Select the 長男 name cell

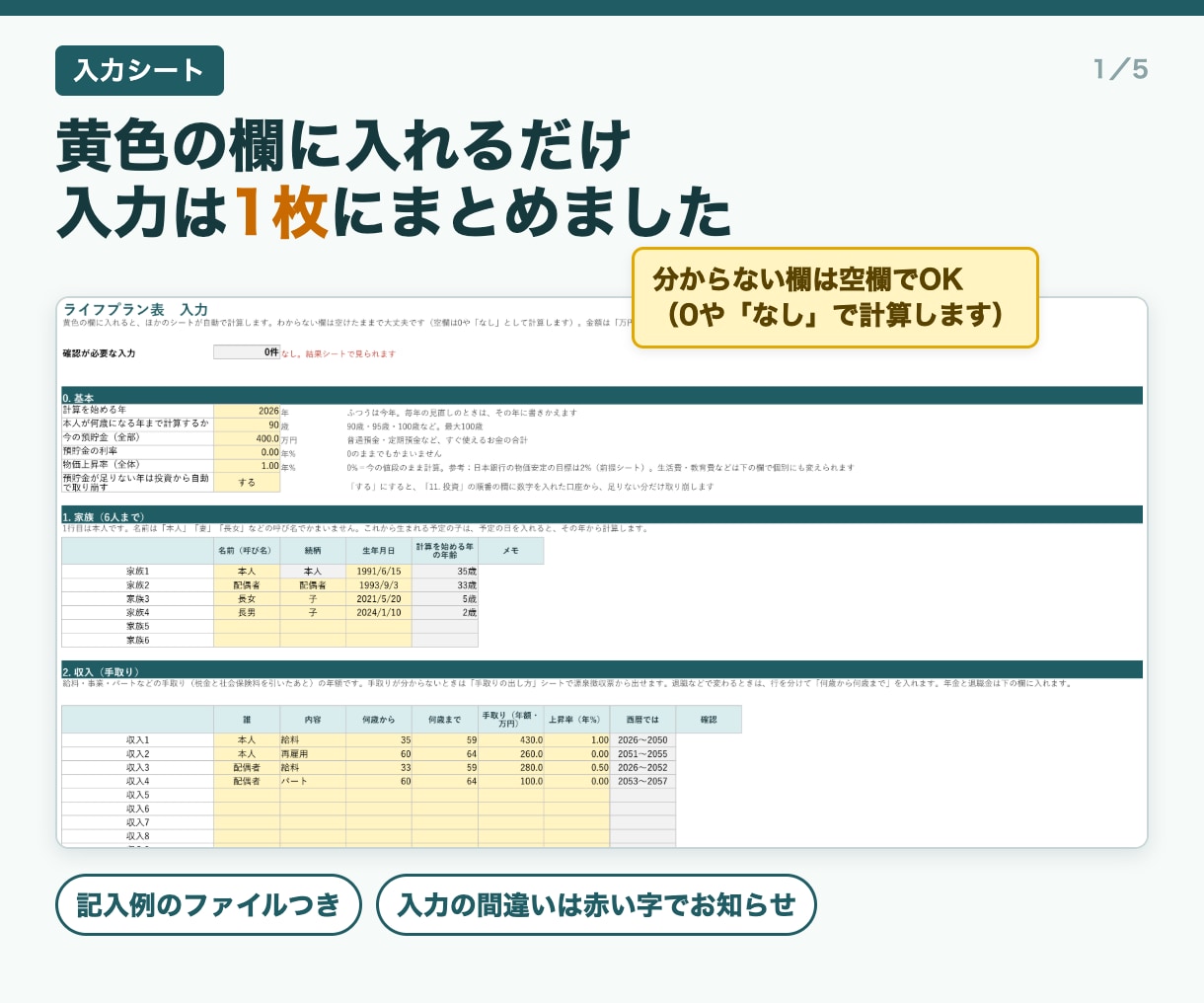pos(247,613)
